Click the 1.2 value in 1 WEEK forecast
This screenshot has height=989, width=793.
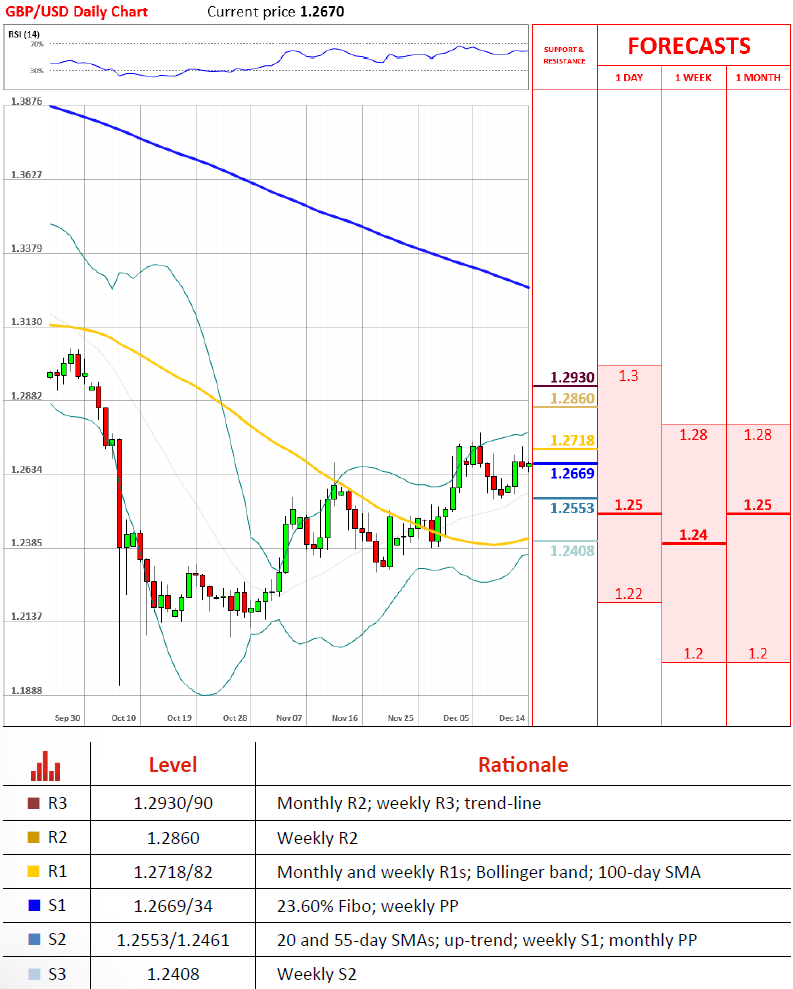(x=693, y=653)
